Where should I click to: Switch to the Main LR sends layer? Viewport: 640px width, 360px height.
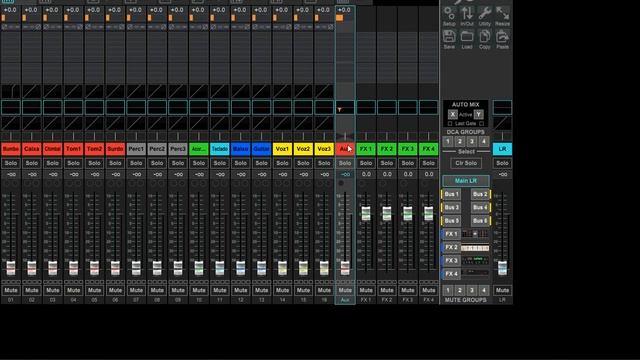coord(466,181)
